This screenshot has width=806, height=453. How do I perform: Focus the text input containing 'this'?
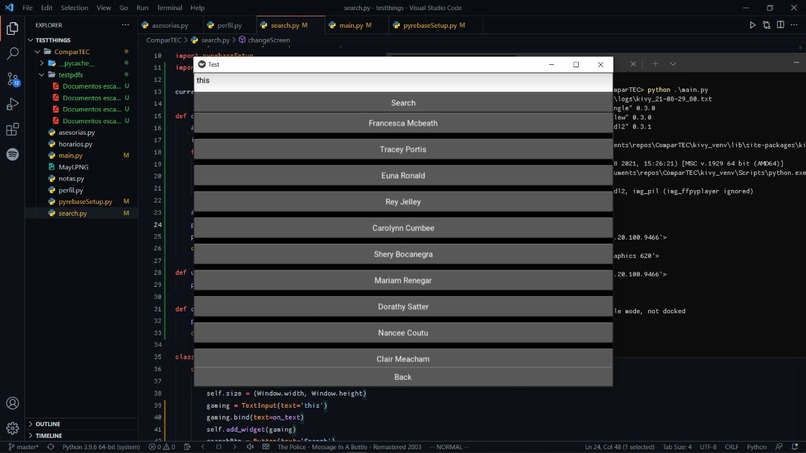click(403, 82)
